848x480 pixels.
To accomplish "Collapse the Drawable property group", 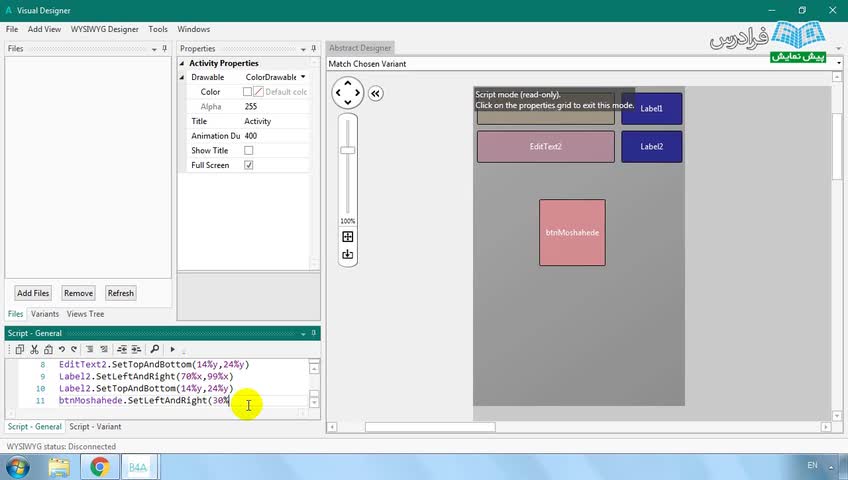I will point(182,77).
